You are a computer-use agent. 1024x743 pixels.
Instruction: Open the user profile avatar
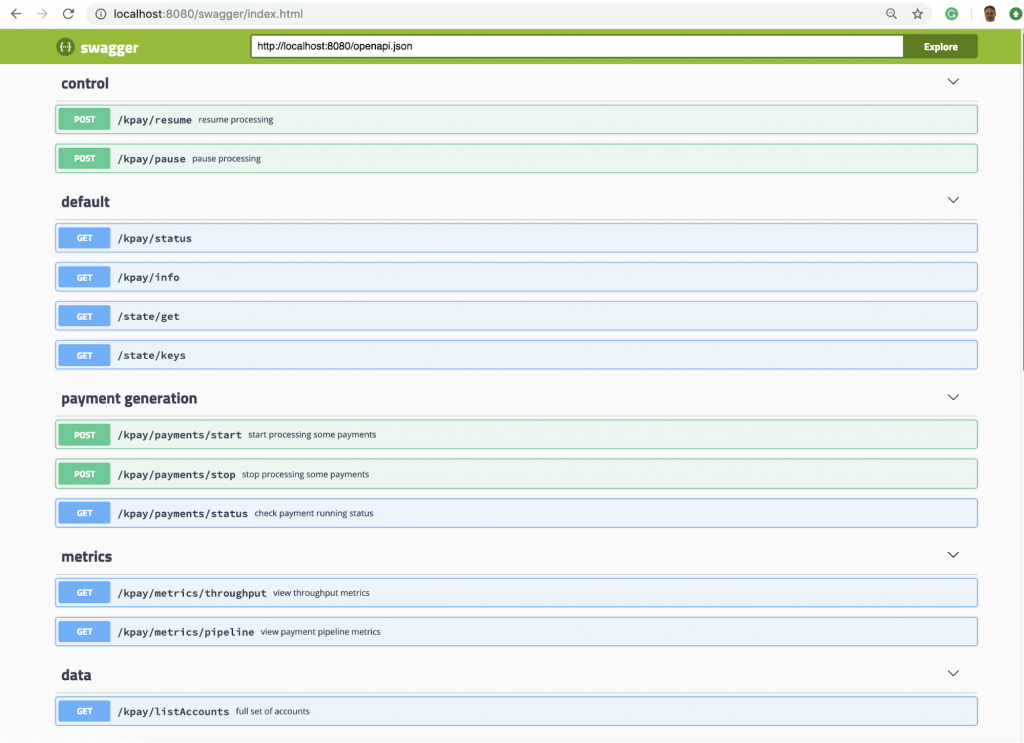click(x=989, y=14)
